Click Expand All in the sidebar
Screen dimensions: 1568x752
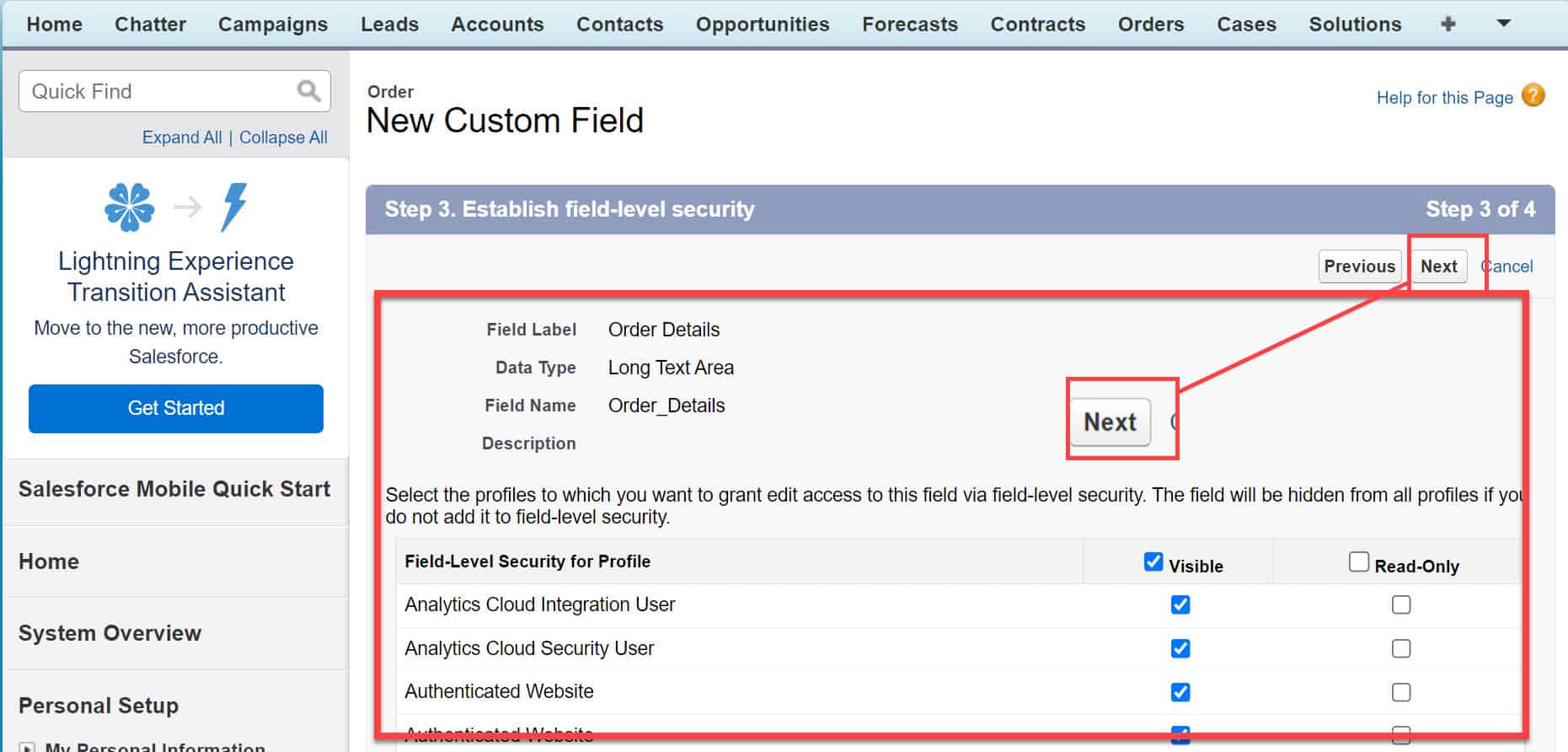pos(182,137)
